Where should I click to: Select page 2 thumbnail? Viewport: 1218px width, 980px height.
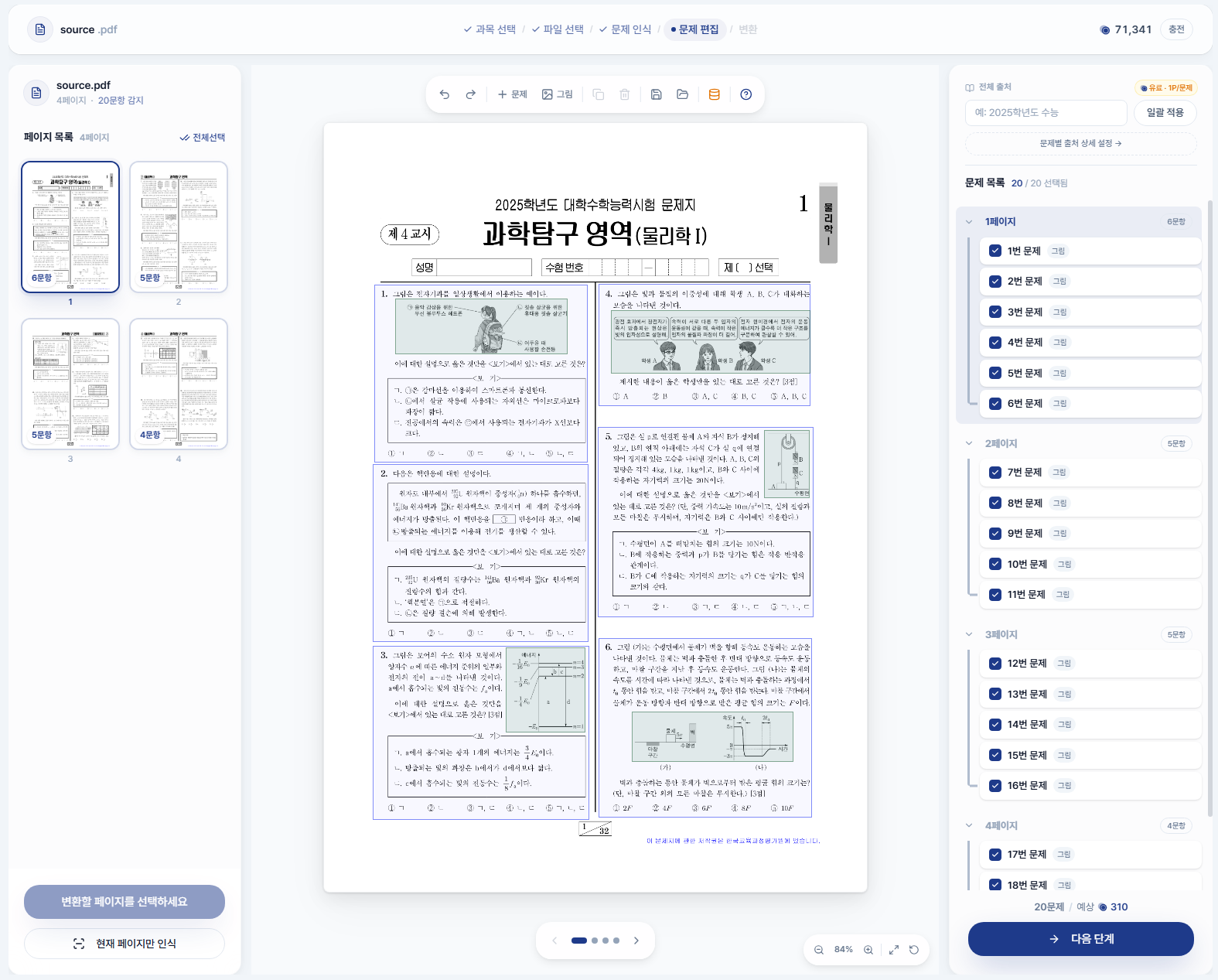(179, 227)
